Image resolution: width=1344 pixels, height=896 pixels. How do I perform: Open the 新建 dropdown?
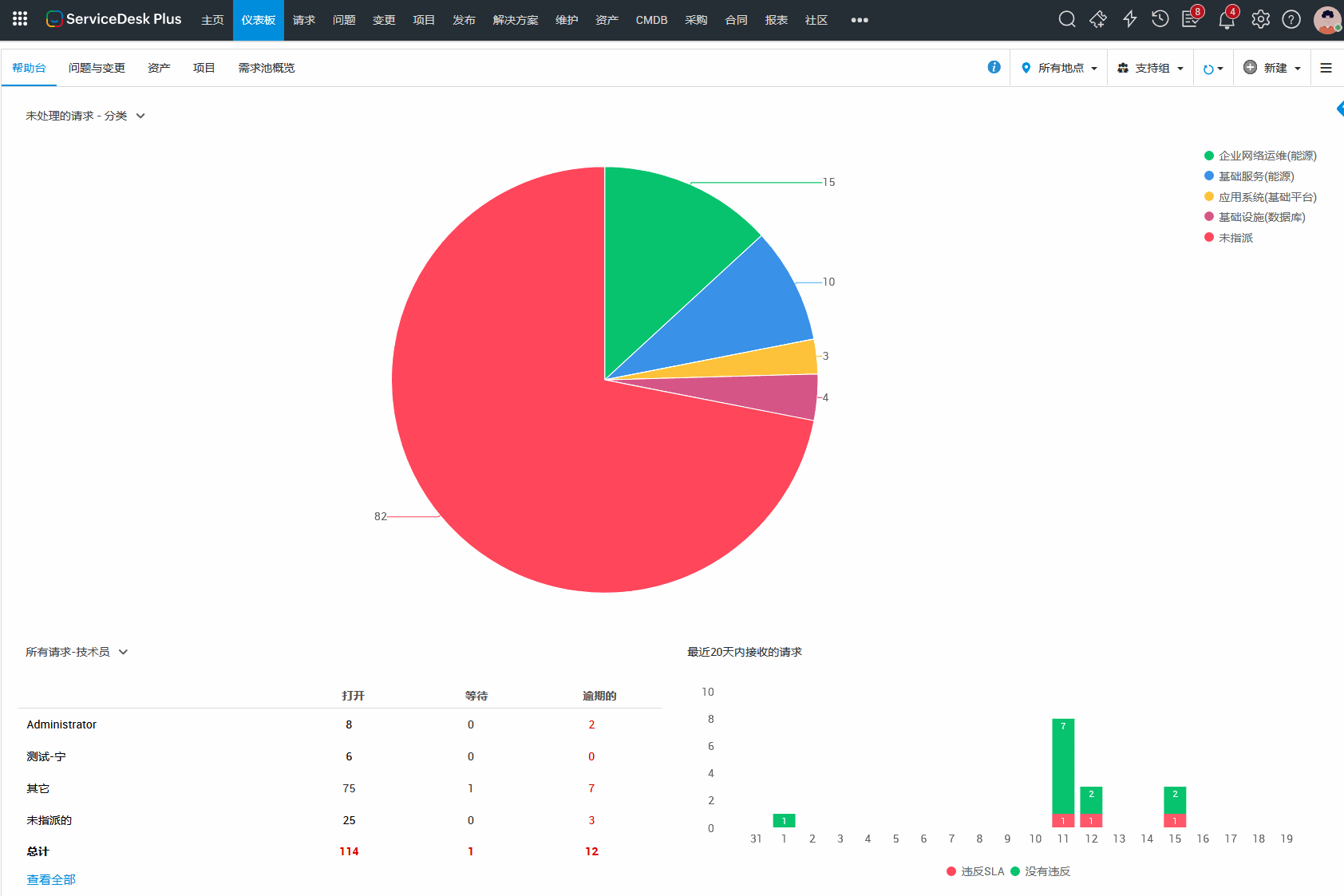pos(1272,68)
